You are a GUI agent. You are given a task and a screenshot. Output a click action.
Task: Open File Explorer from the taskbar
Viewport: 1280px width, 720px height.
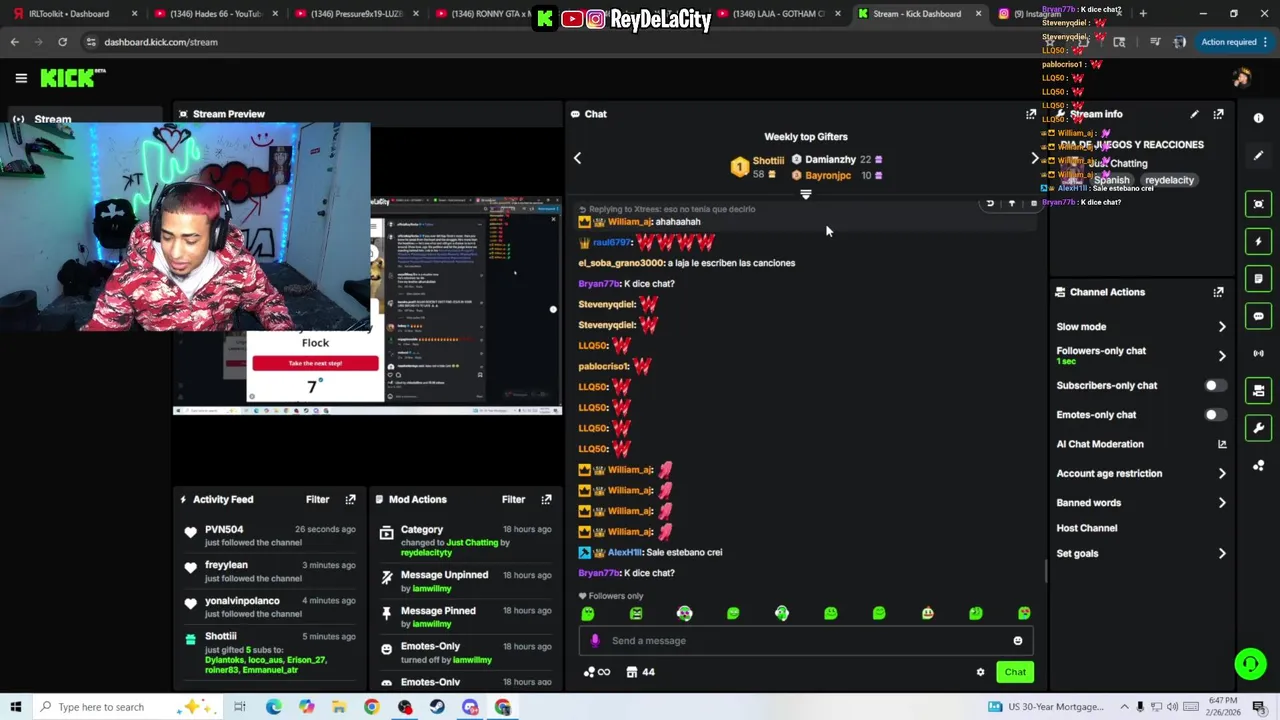(339, 707)
